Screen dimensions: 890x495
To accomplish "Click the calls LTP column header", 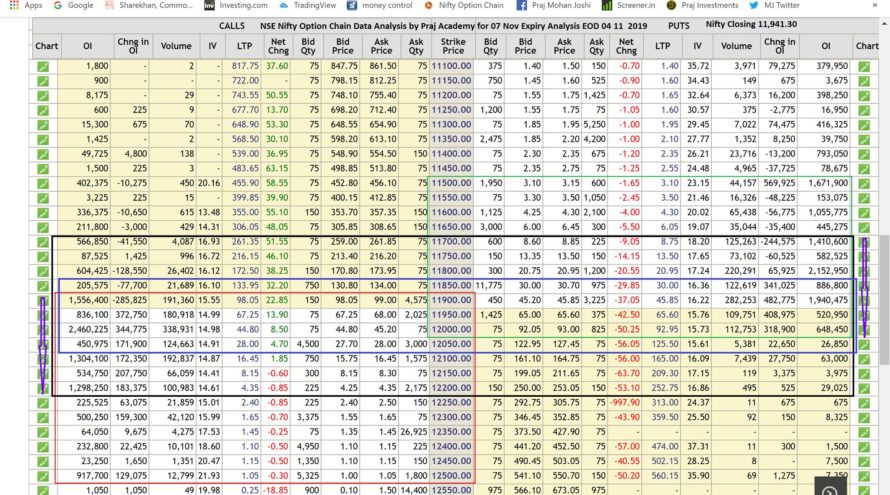I will point(245,46).
